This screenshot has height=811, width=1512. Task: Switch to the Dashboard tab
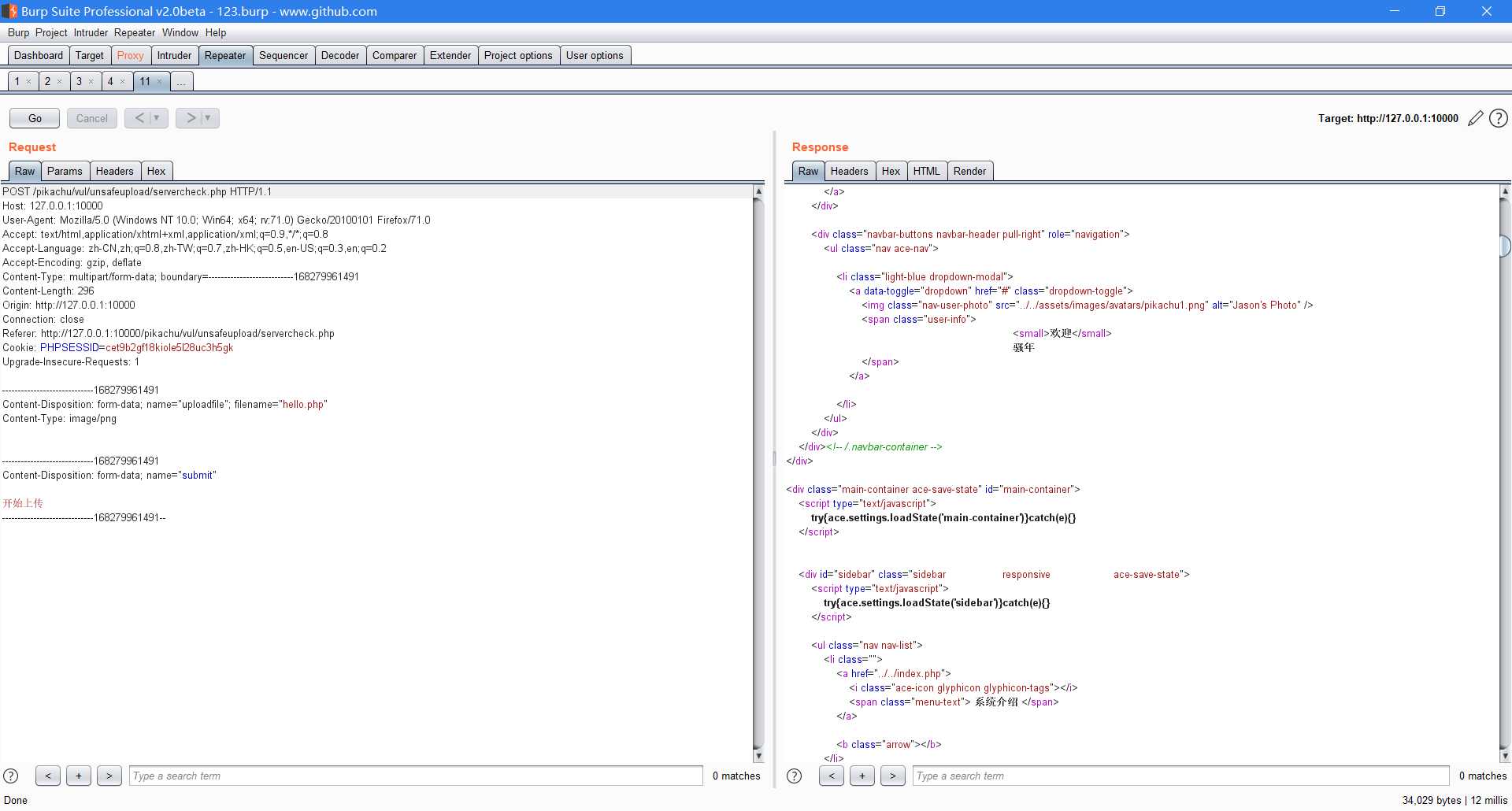coord(39,55)
